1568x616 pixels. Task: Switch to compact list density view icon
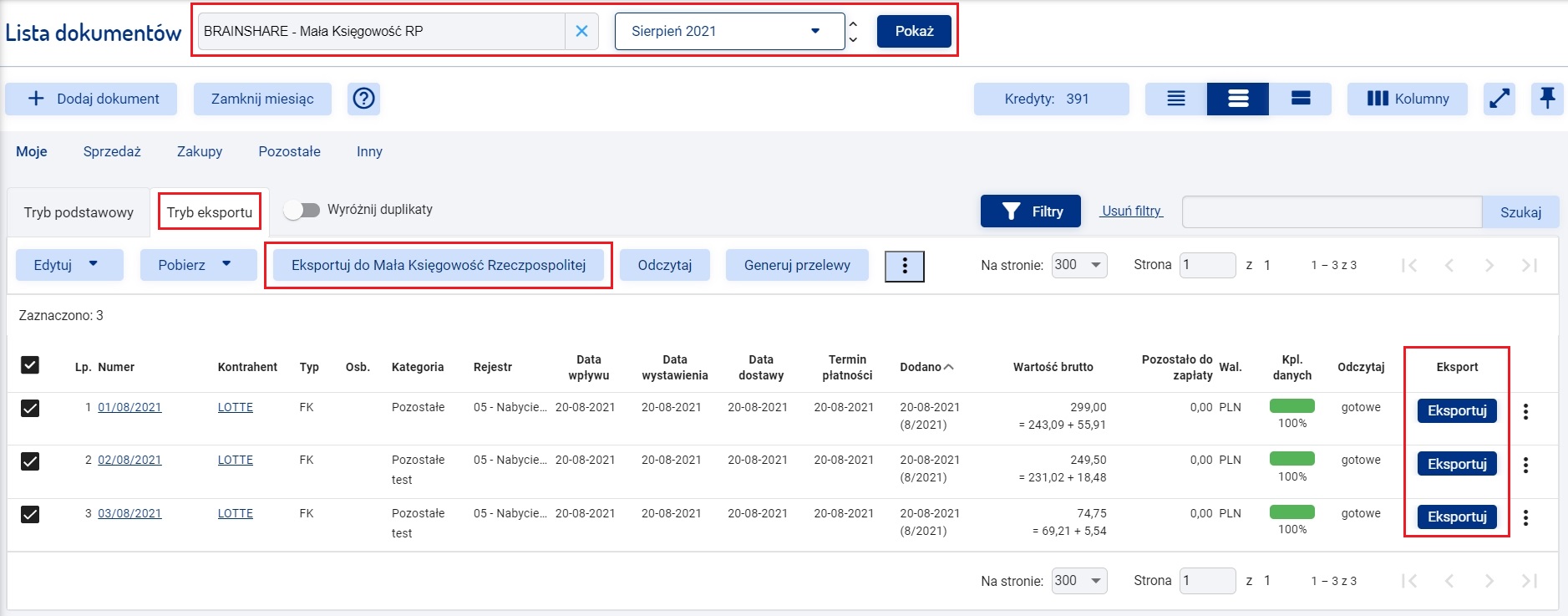tap(1176, 99)
